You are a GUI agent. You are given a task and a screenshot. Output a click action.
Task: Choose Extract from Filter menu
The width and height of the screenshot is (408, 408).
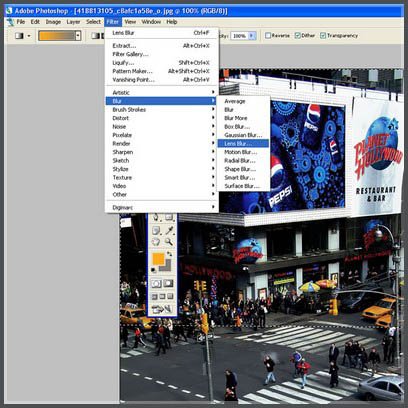tap(162, 46)
